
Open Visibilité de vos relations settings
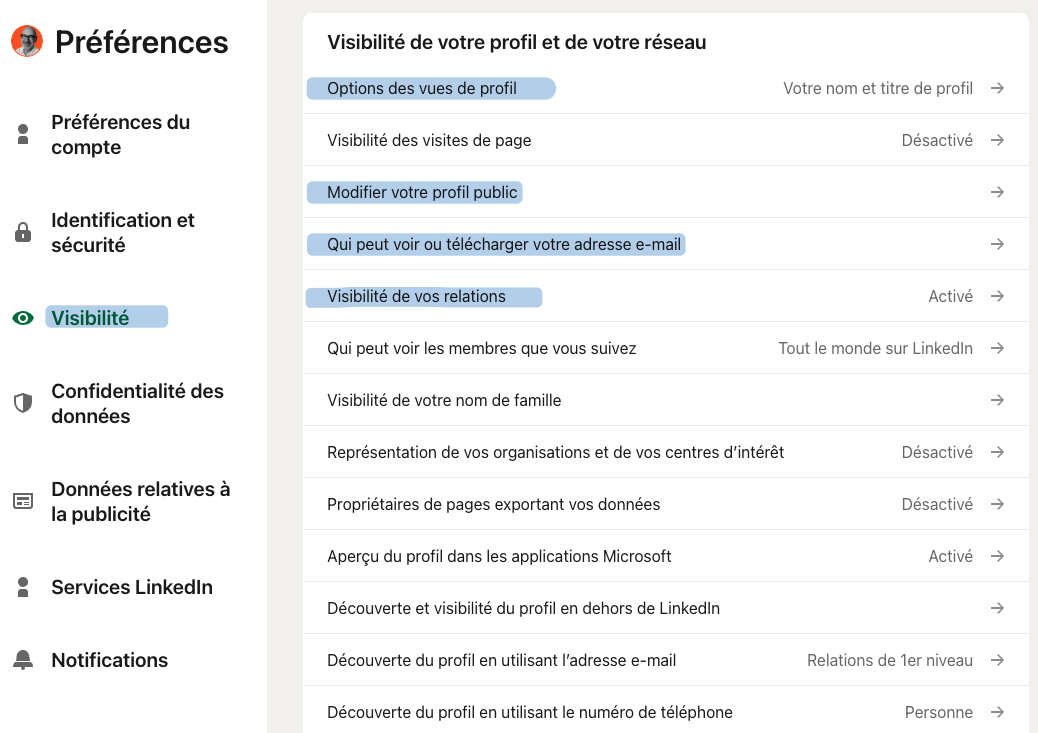[423, 296]
